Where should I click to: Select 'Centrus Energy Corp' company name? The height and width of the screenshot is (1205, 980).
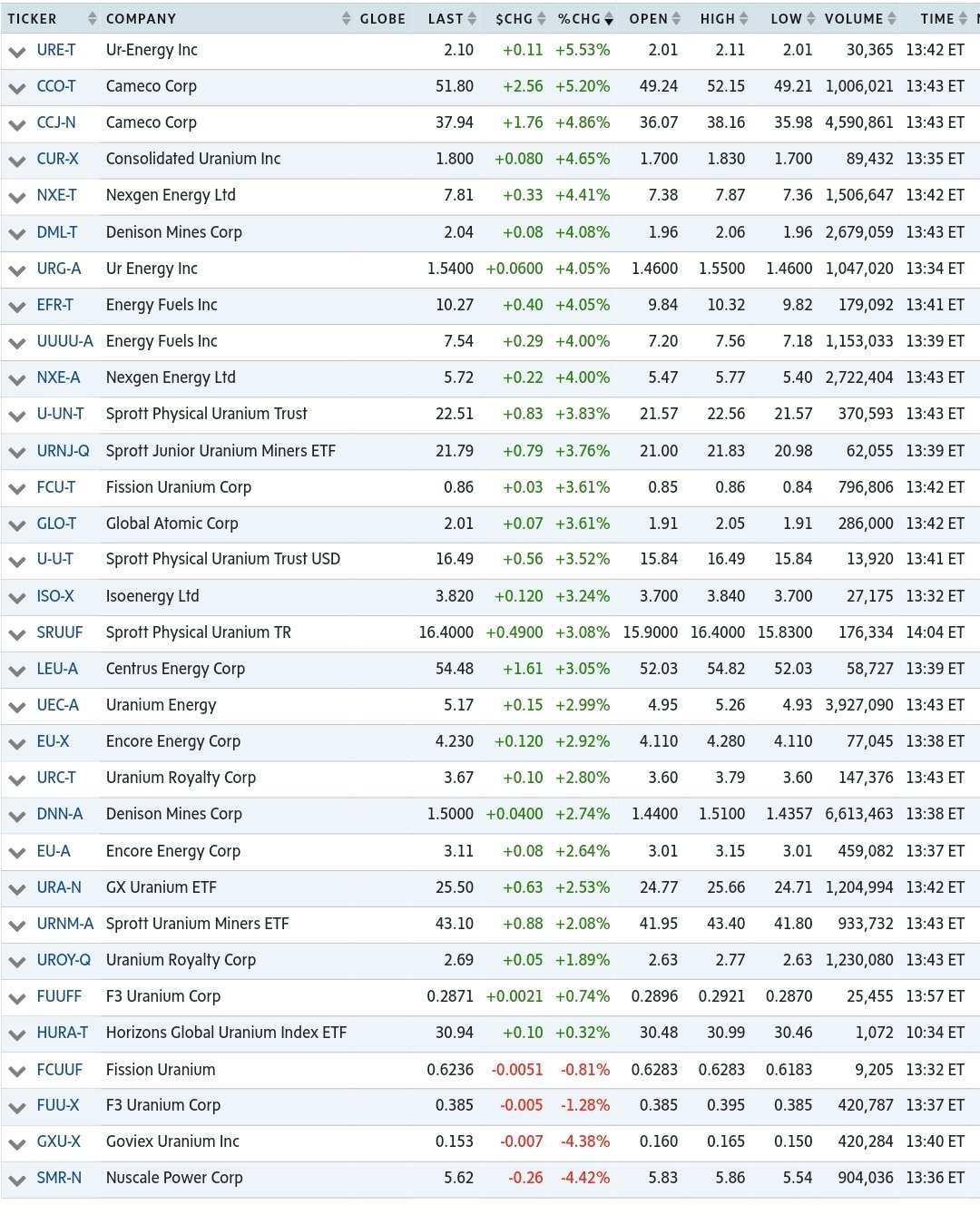point(175,669)
